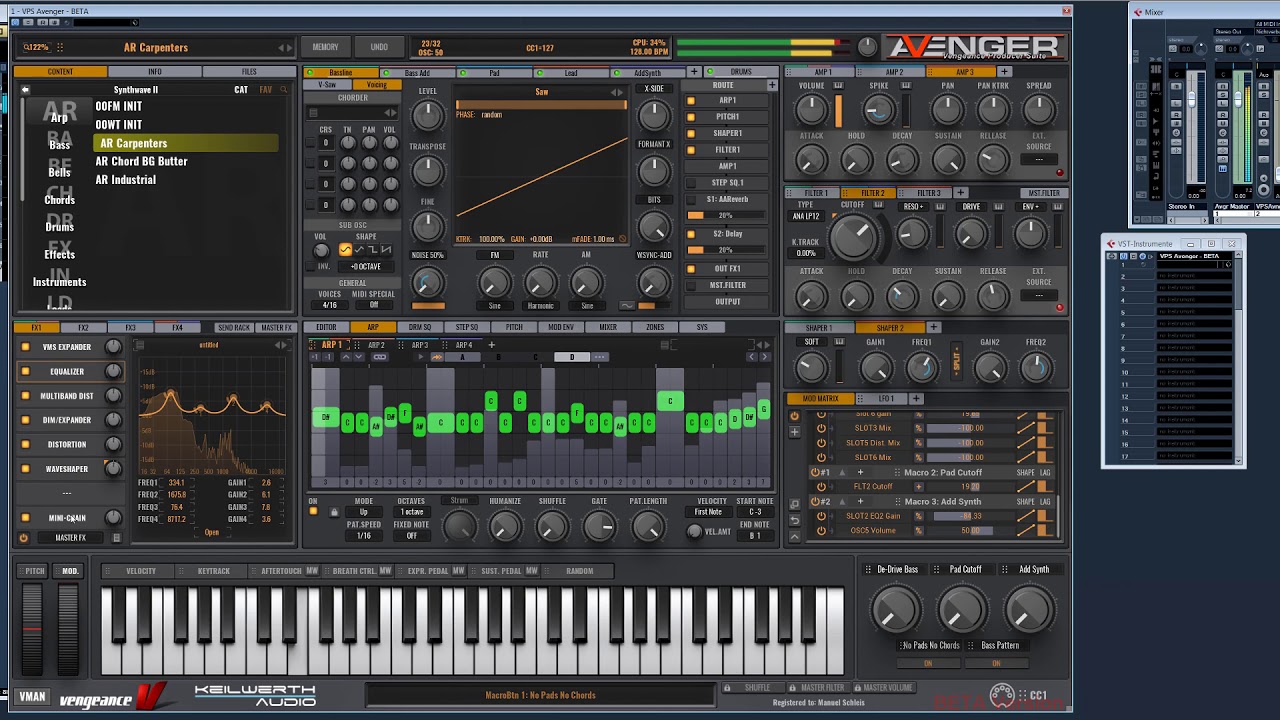Click the VMAN button at bottom left
The height and width of the screenshot is (720, 1280).
[32, 697]
